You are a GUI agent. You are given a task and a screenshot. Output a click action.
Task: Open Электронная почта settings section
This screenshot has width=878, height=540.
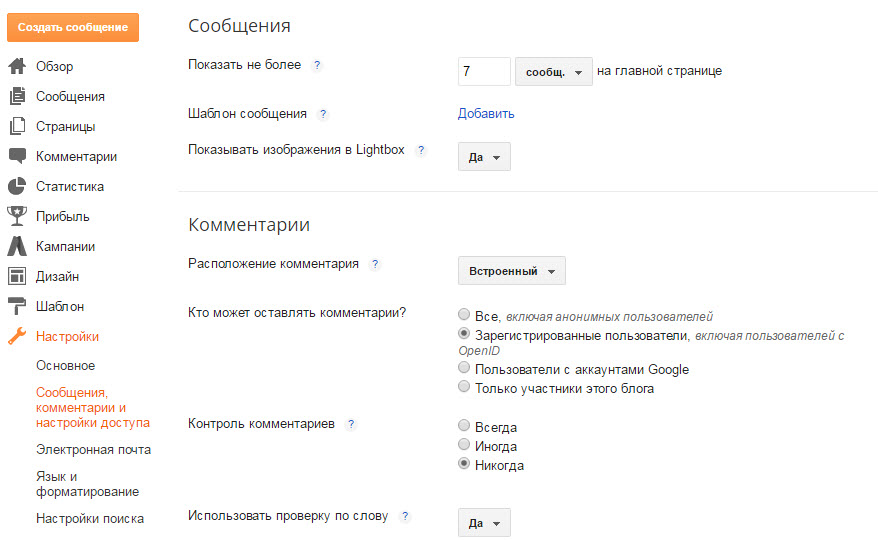93,450
